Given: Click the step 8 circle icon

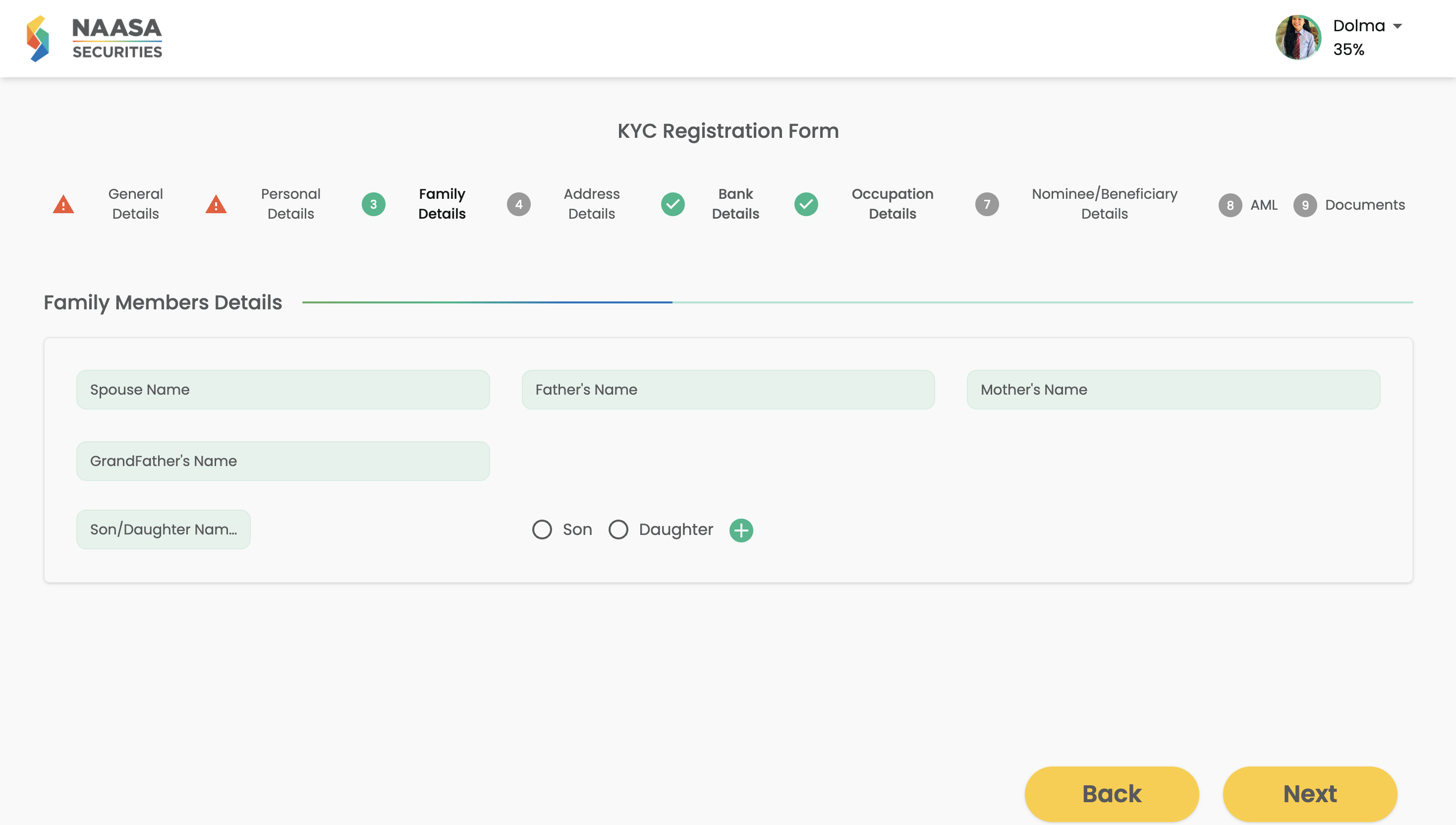Looking at the screenshot, I should coord(1230,205).
